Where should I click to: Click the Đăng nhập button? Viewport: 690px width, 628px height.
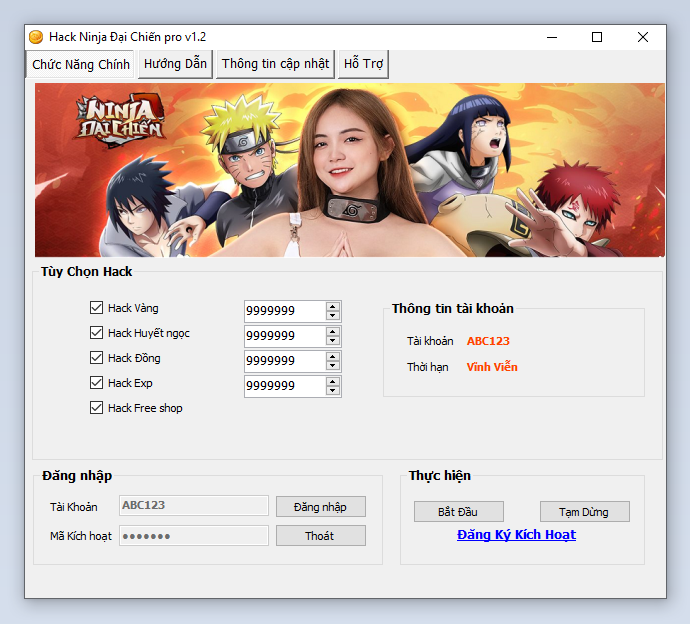[x=320, y=507]
